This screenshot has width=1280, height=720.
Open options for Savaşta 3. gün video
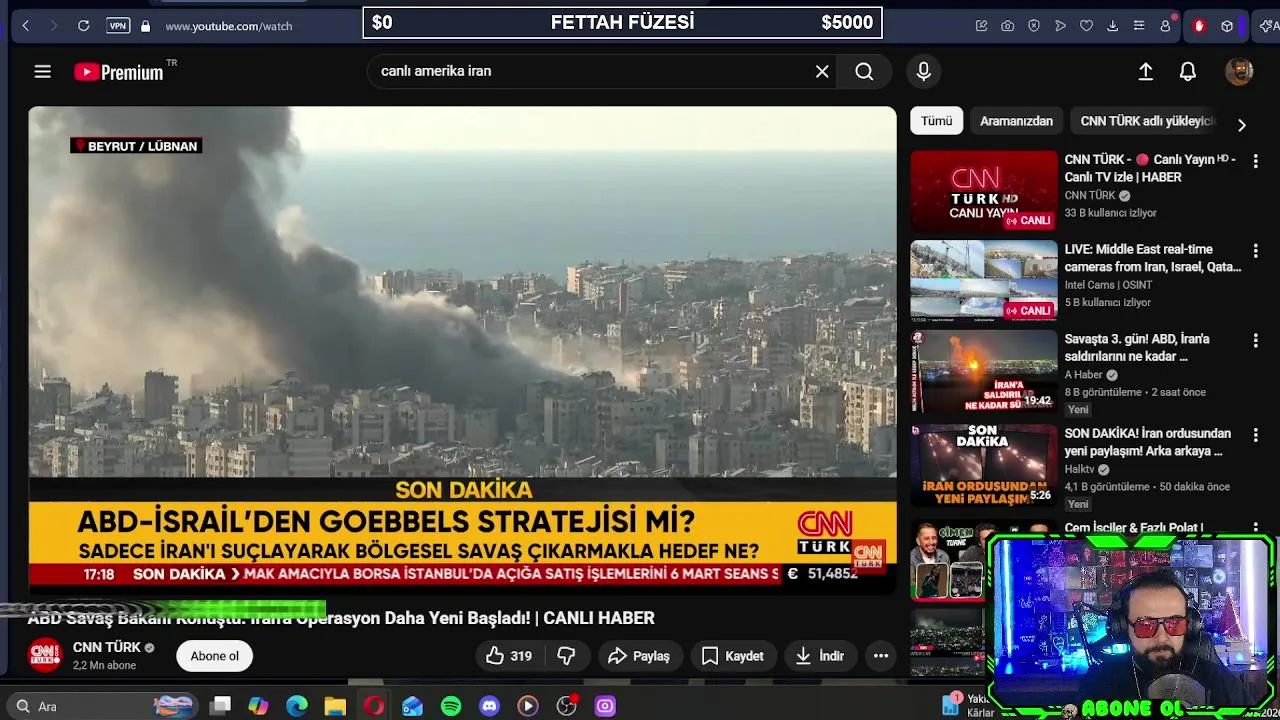[1255, 341]
